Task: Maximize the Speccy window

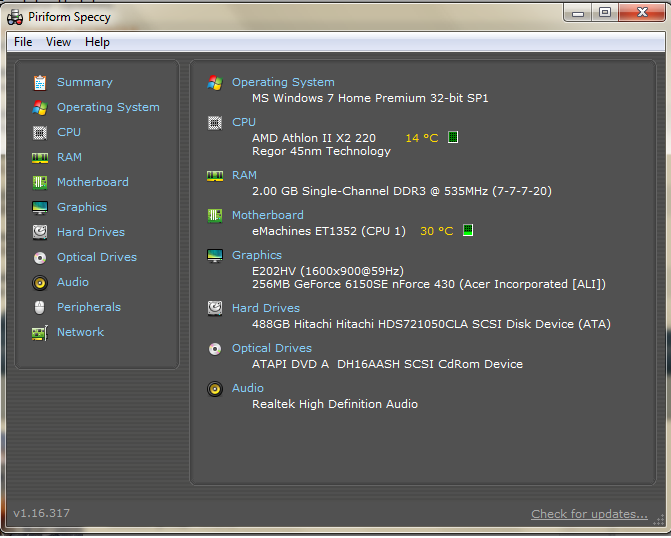Action: point(605,12)
